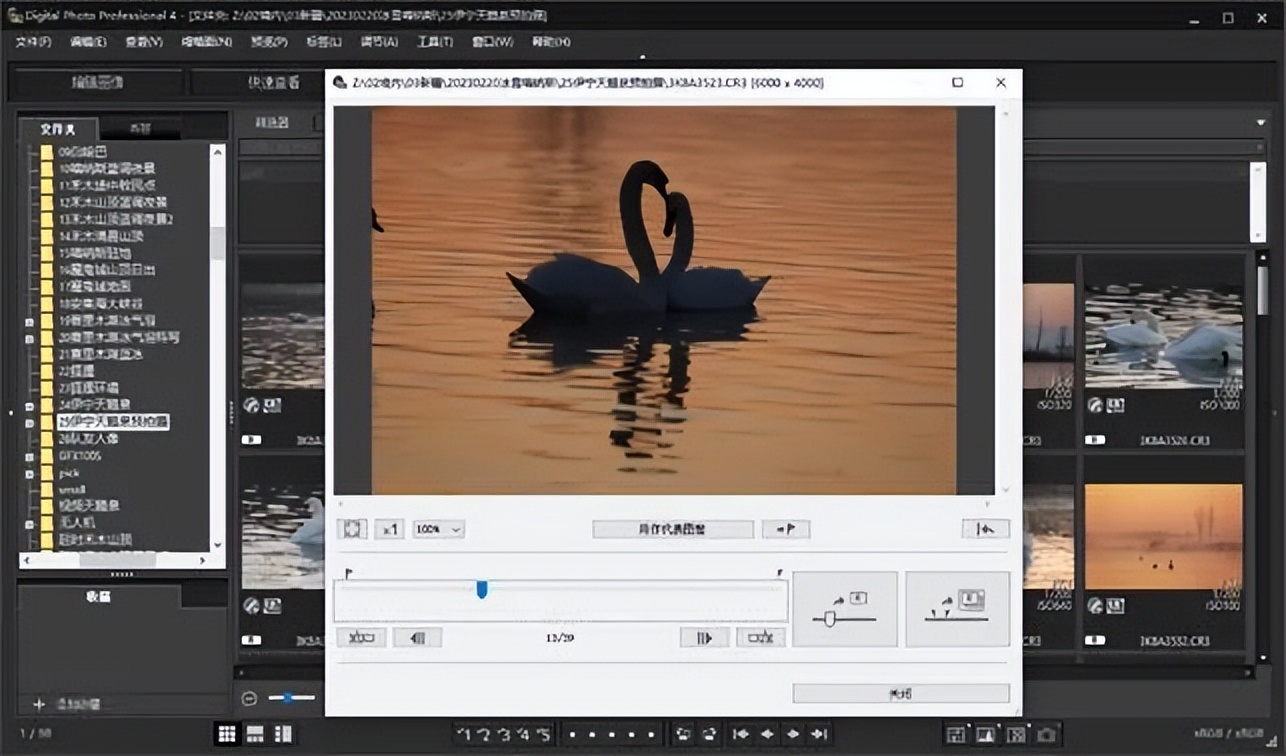Image resolution: width=1286 pixels, height=756 pixels.
Task: Click the fit-to-window icon in the burst dialog
Action: (351, 529)
